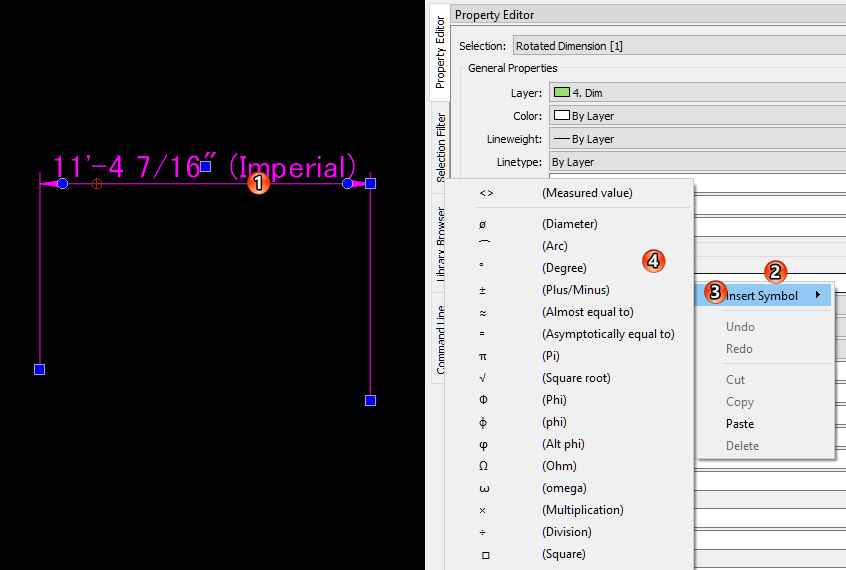Select the blue grip on dimension text
Image resolution: width=846 pixels, height=570 pixels.
point(206,166)
